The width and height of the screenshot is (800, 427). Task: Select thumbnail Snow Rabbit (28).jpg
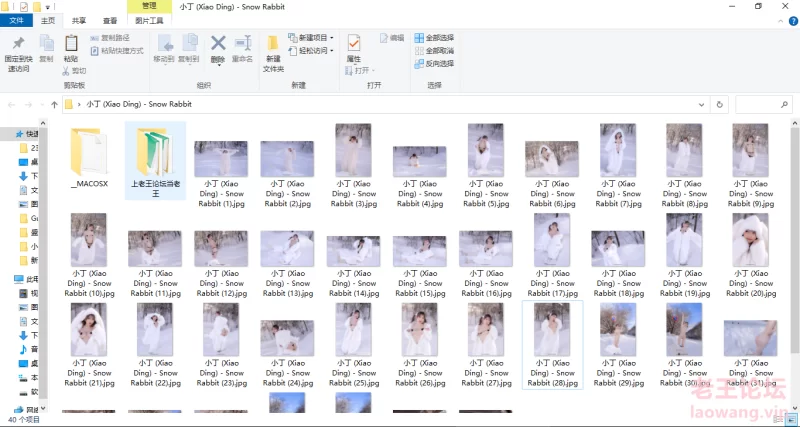tap(552, 330)
